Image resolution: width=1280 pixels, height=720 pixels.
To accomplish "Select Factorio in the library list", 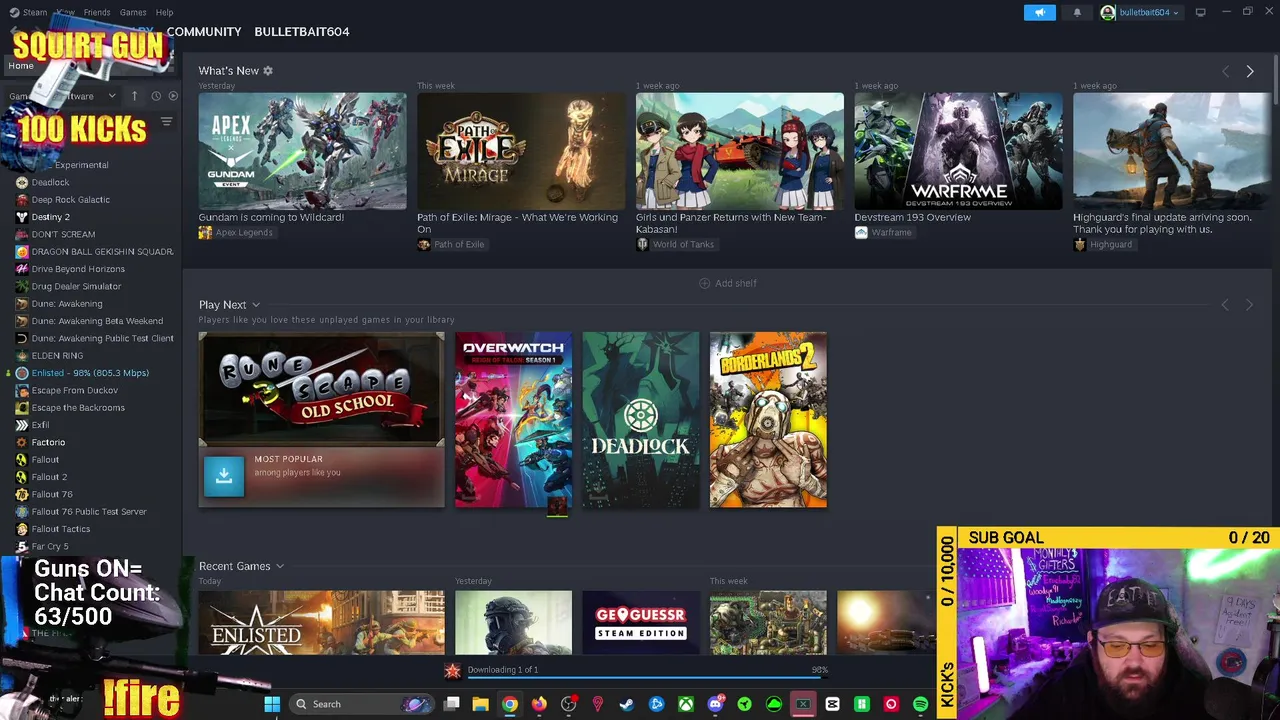I will [48, 442].
